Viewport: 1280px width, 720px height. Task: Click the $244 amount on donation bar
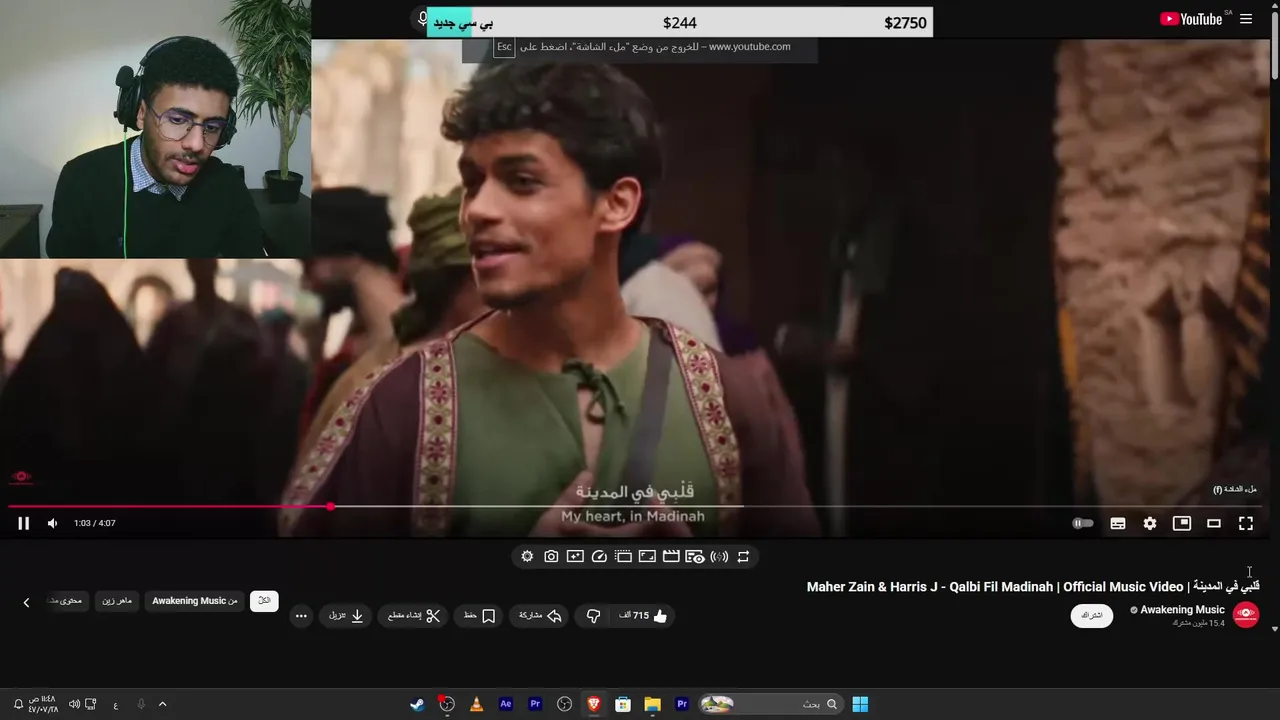[680, 23]
